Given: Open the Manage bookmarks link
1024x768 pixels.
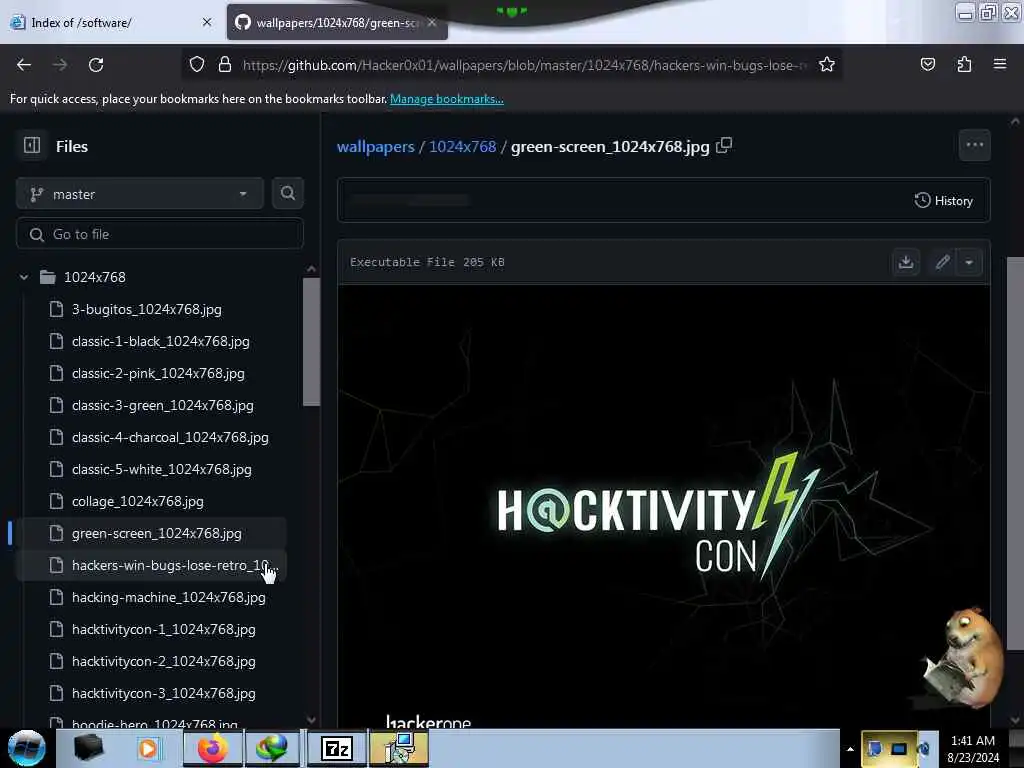Looking at the screenshot, I should pos(447,99).
